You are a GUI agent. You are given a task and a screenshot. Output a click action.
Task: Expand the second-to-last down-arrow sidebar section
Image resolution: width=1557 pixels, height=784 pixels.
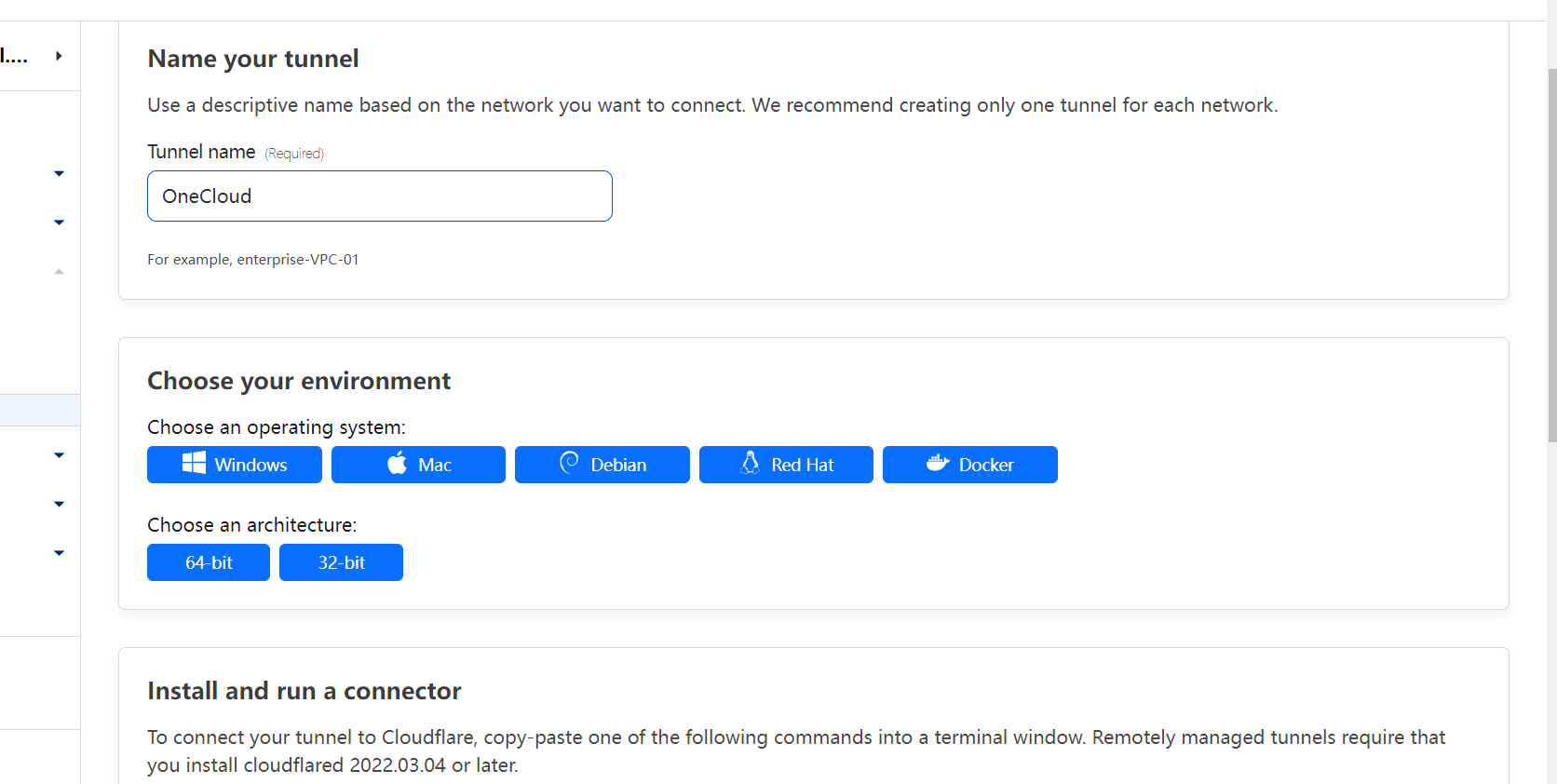click(x=59, y=504)
